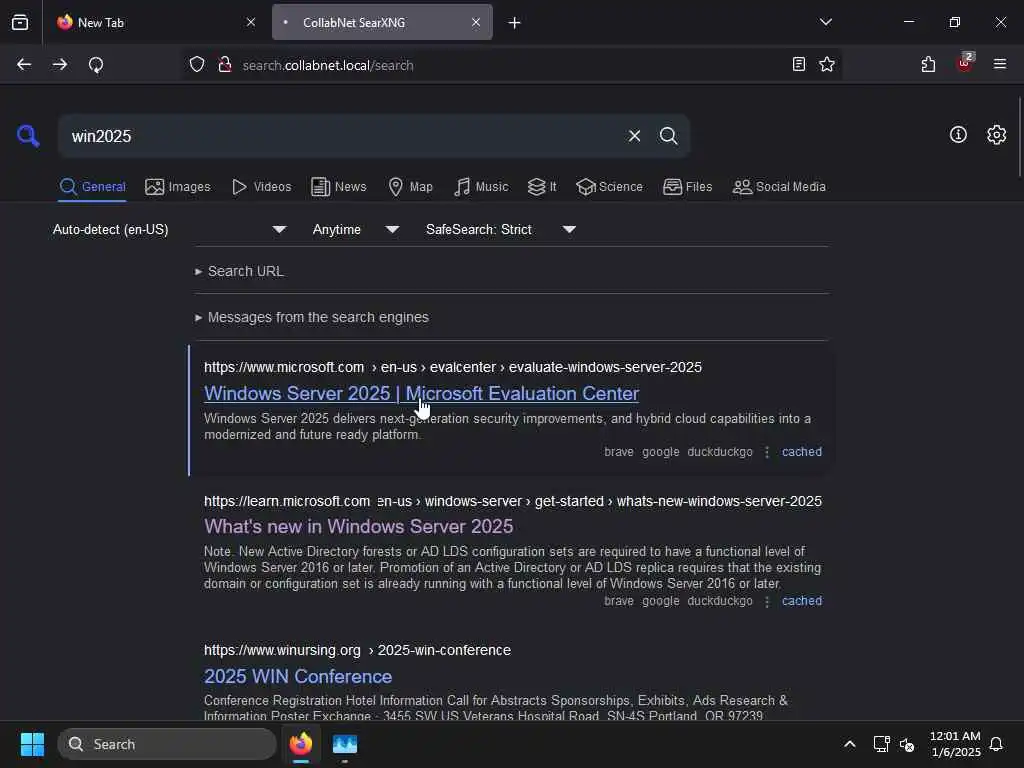List all tabs chevron
The image size is (1024, 768).
(825, 22)
